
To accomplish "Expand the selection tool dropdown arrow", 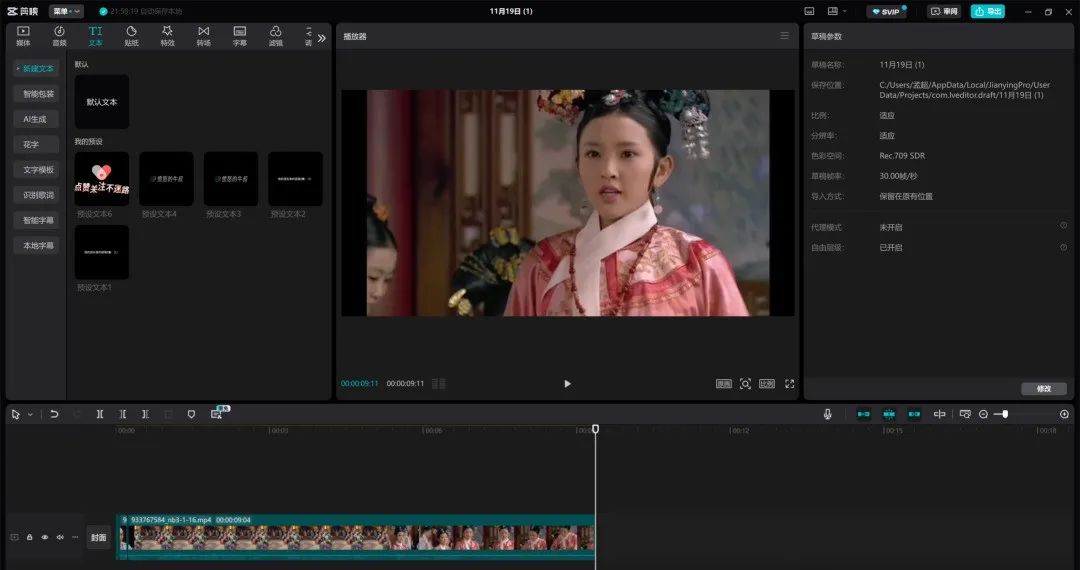I will [x=30, y=414].
